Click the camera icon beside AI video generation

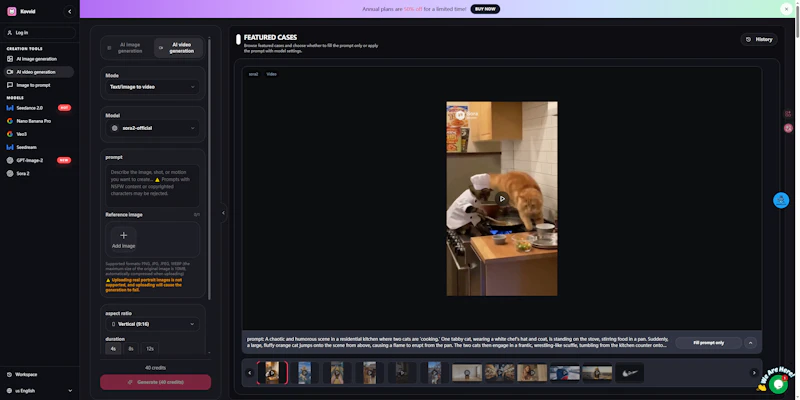pyautogui.click(x=10, y=72)
